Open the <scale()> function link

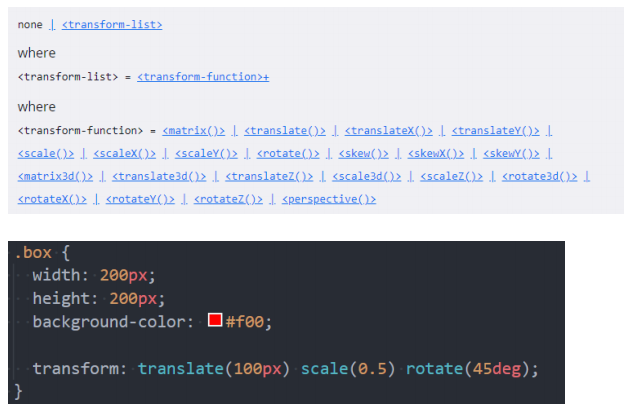click(46, 154)
